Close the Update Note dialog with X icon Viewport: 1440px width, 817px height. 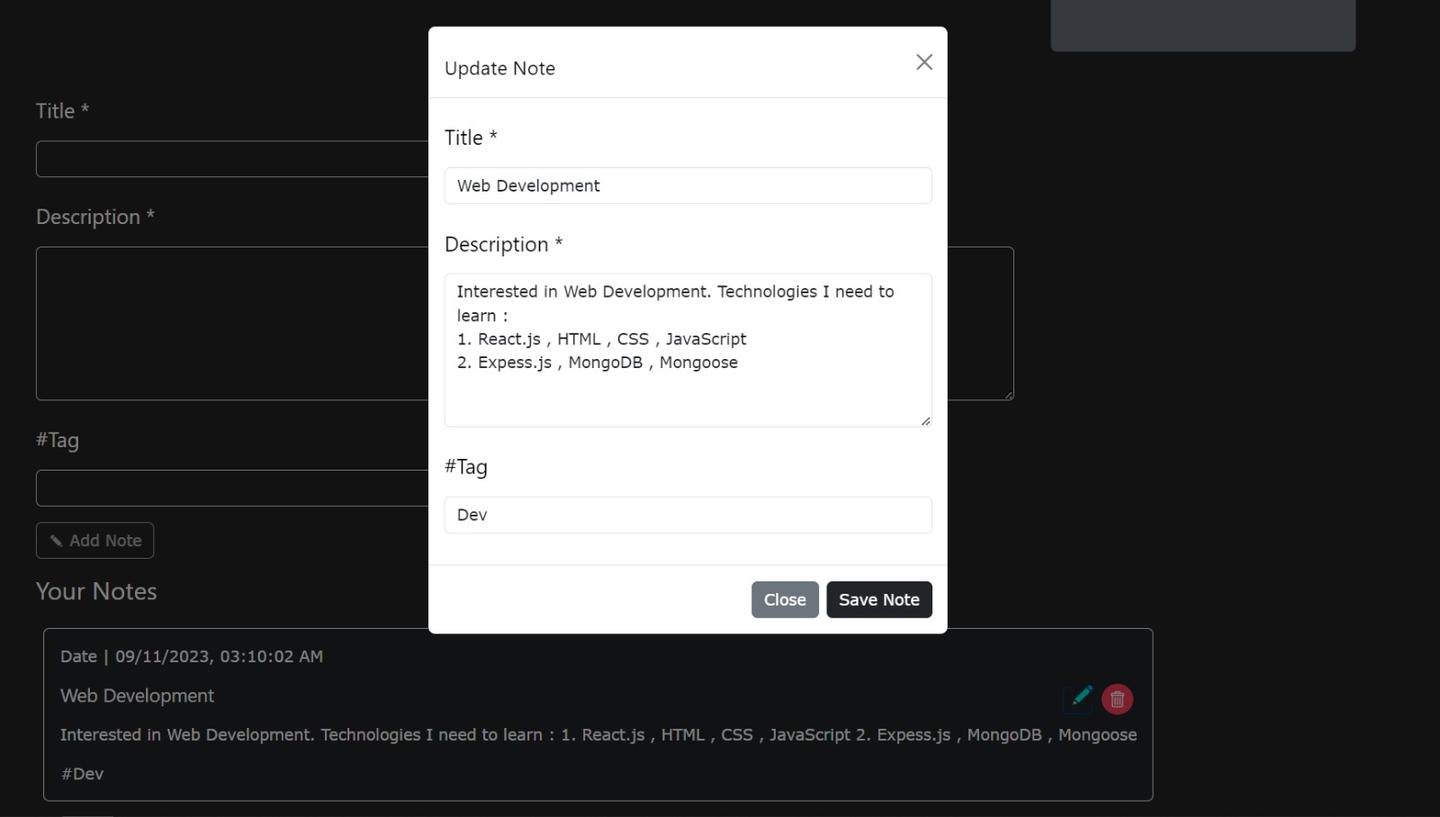[924, 62]
